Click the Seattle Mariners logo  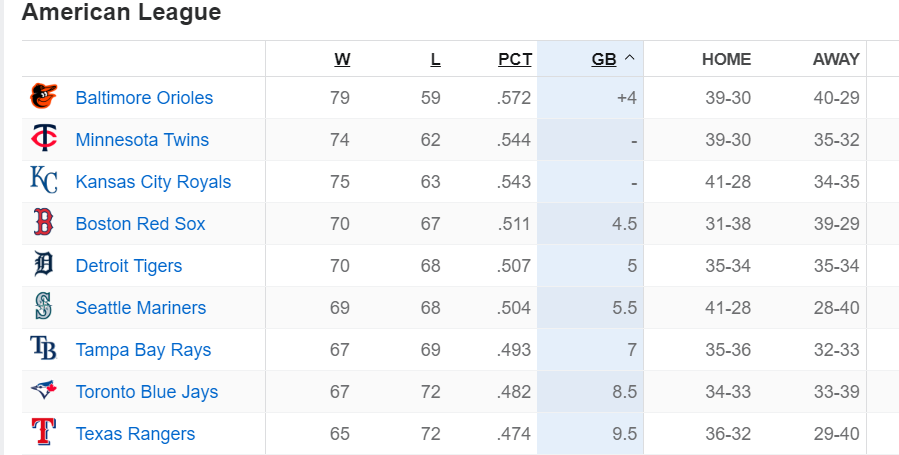[x=44, y=307]
